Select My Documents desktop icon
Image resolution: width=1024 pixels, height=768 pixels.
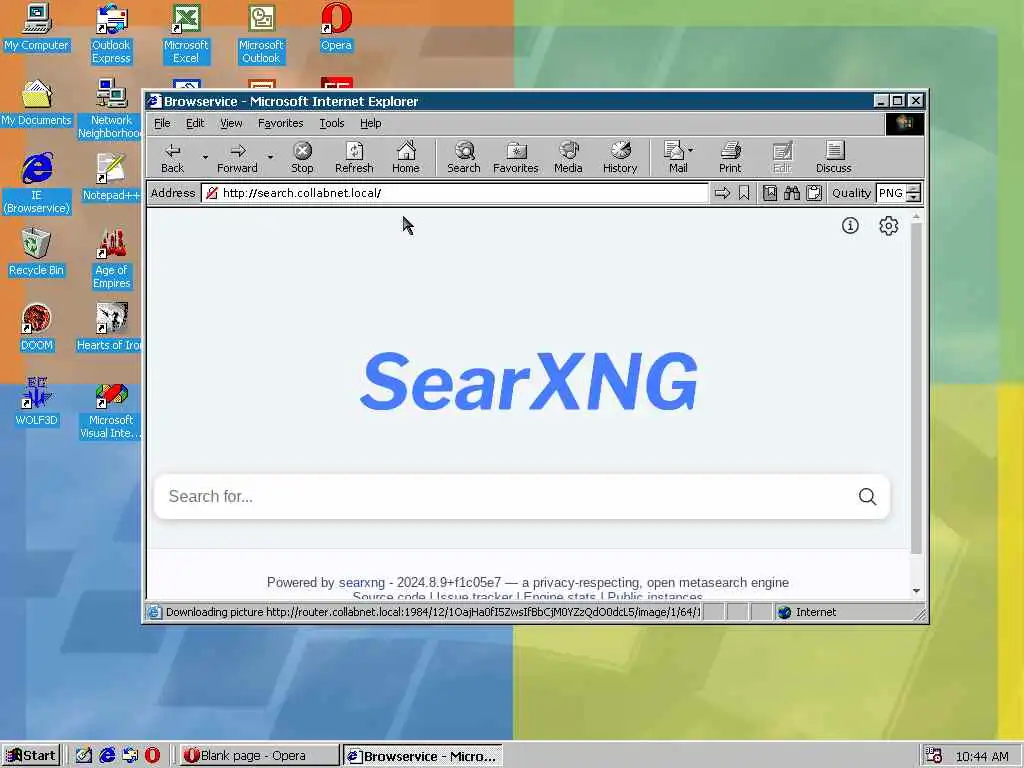tap(37, 103)
